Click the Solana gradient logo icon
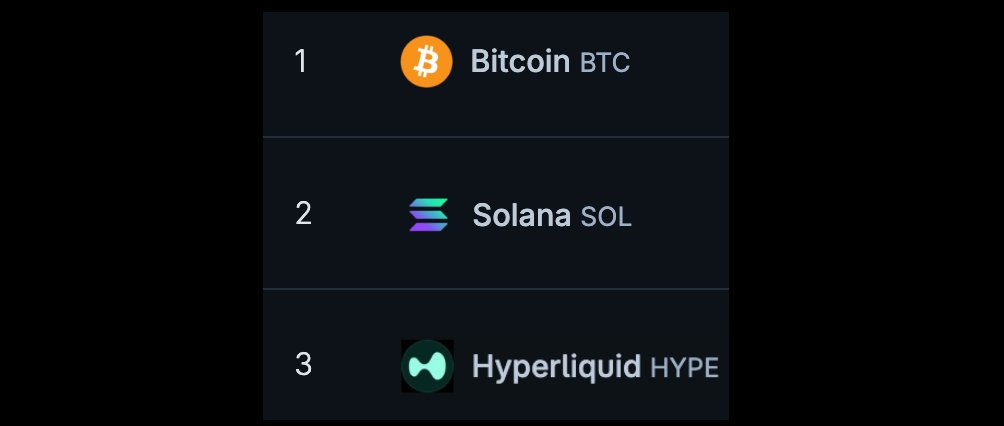Image resolution: width=1004 pixels, height=426 pixels. (x=428, y=215)
